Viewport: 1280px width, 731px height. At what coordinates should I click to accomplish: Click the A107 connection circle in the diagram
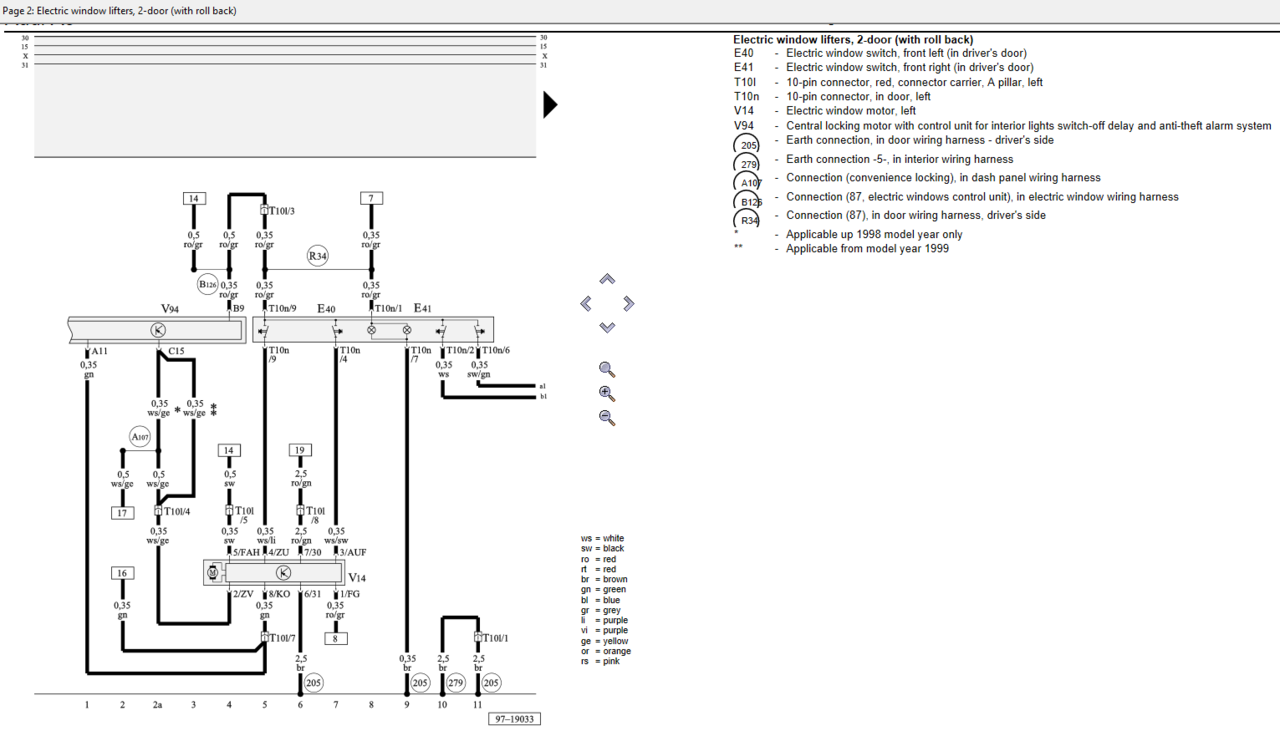click(140, 437)
